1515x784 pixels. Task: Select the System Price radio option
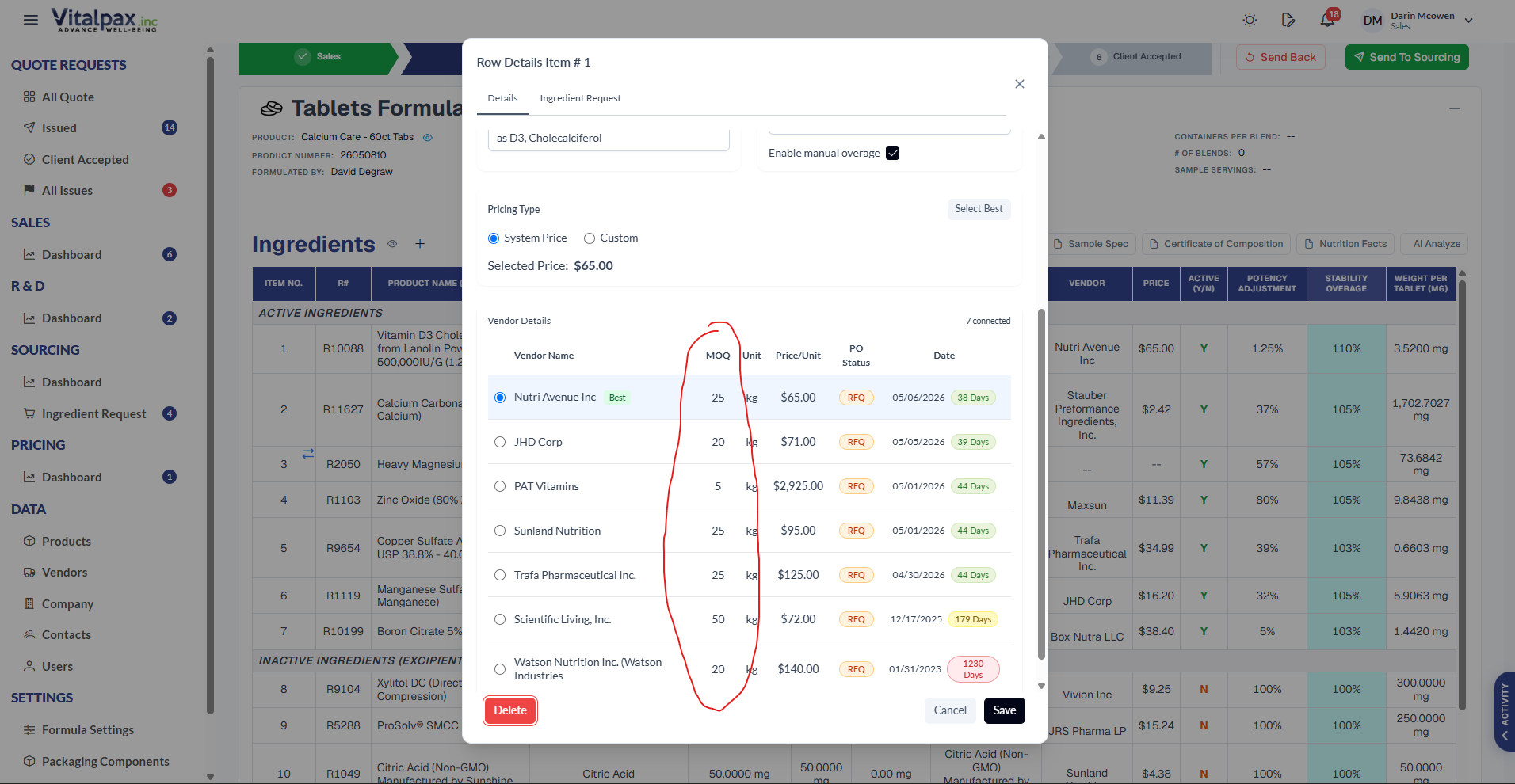pyautogui.click(x=494, y=238)
